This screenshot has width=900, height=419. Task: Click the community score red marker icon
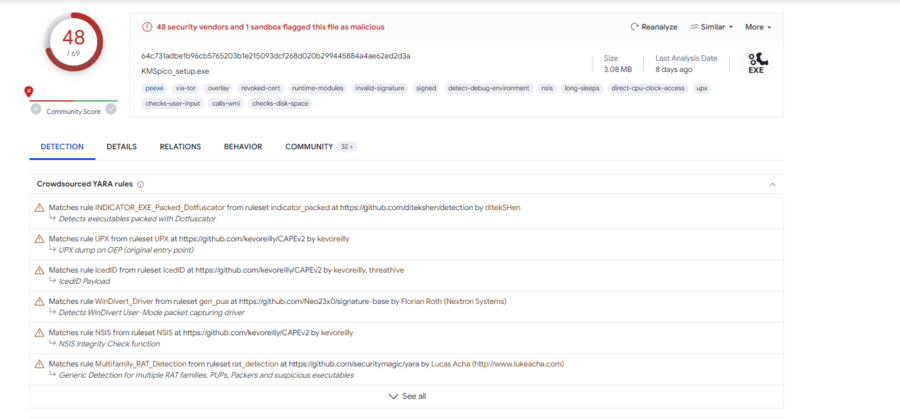coord(29,91)
